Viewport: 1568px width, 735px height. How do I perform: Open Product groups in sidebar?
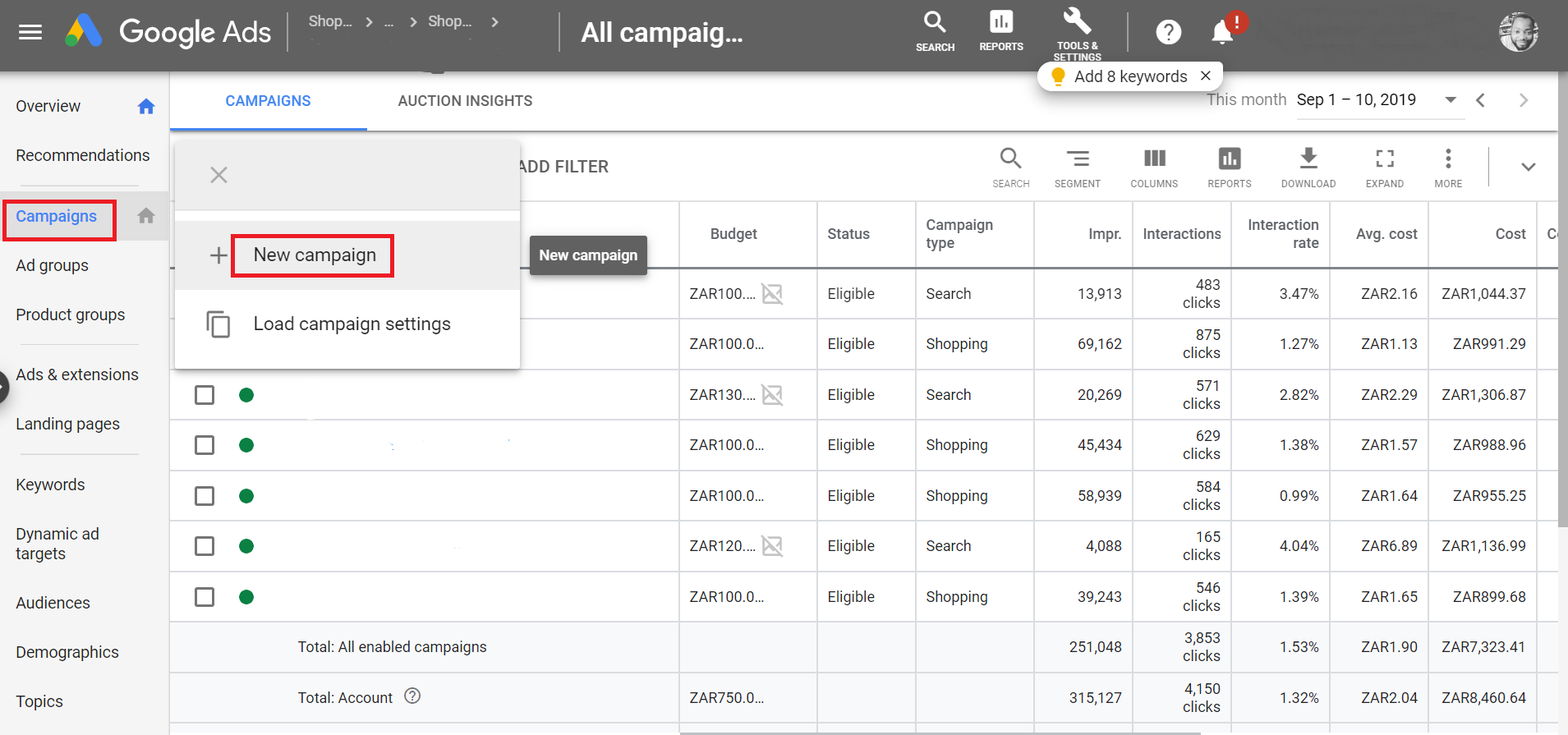[x=71, y=315]
